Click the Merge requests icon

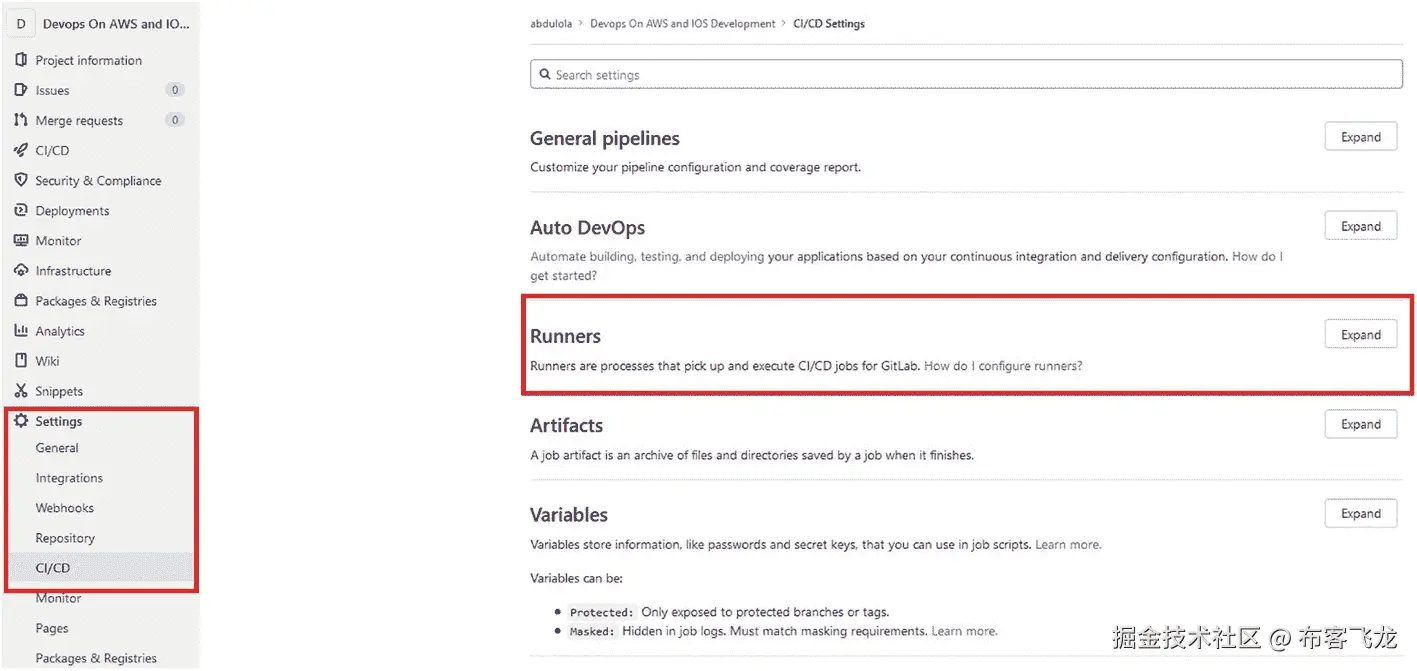point(21,121)
